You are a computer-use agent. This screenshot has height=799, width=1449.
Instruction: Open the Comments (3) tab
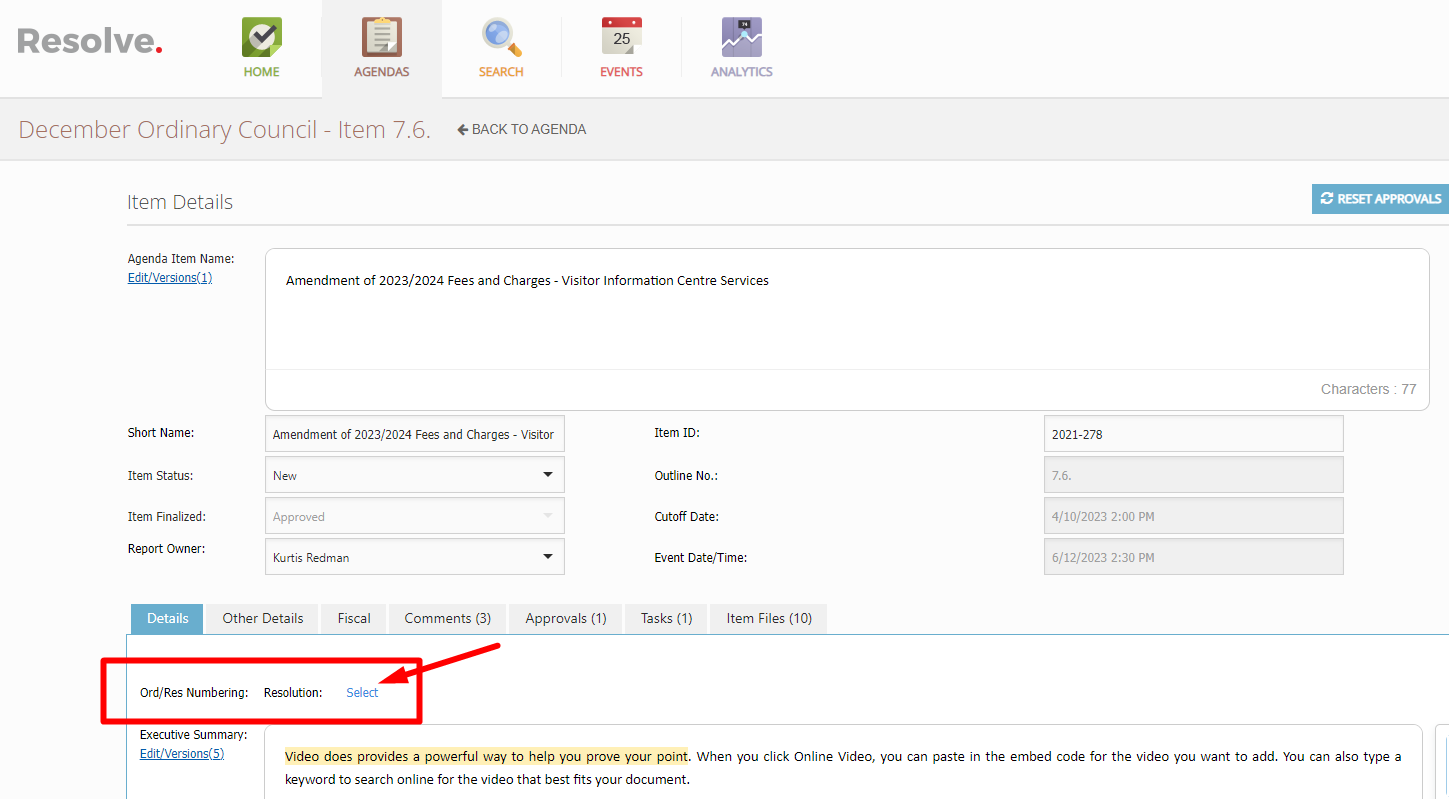point(448,618)
